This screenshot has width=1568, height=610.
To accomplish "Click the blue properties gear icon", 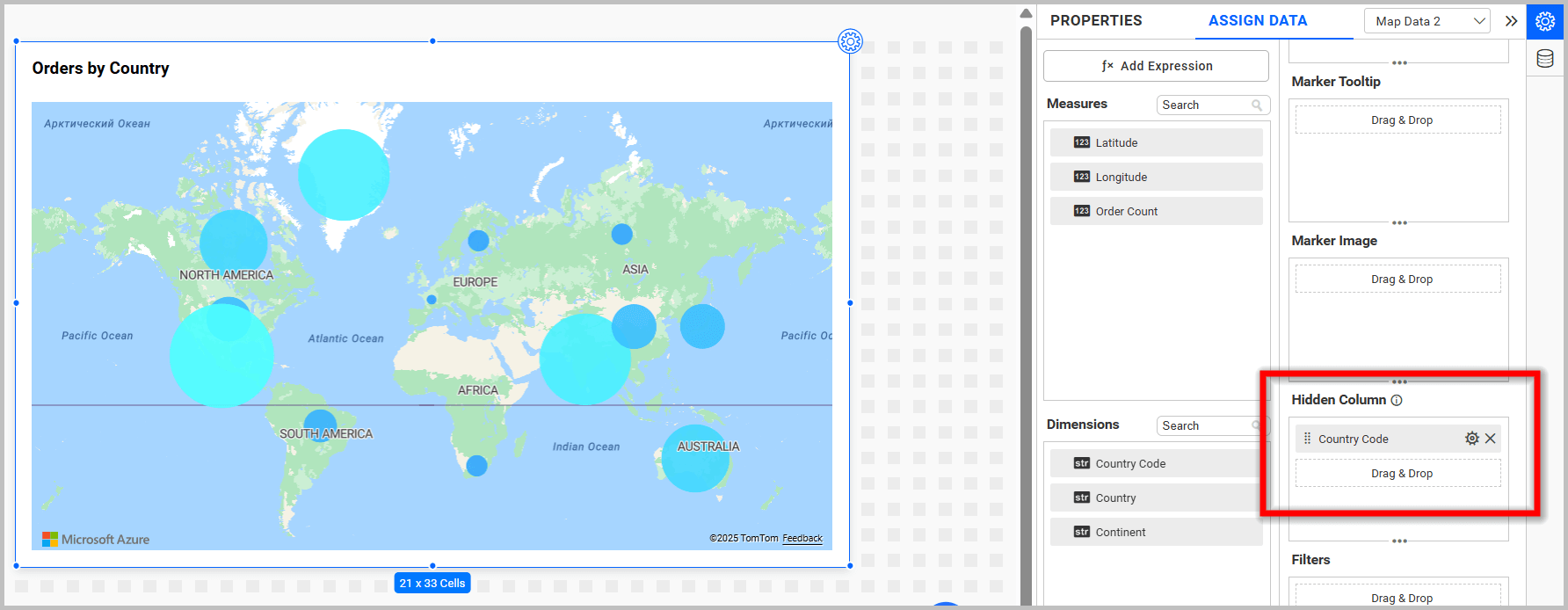I will 1545,21.
